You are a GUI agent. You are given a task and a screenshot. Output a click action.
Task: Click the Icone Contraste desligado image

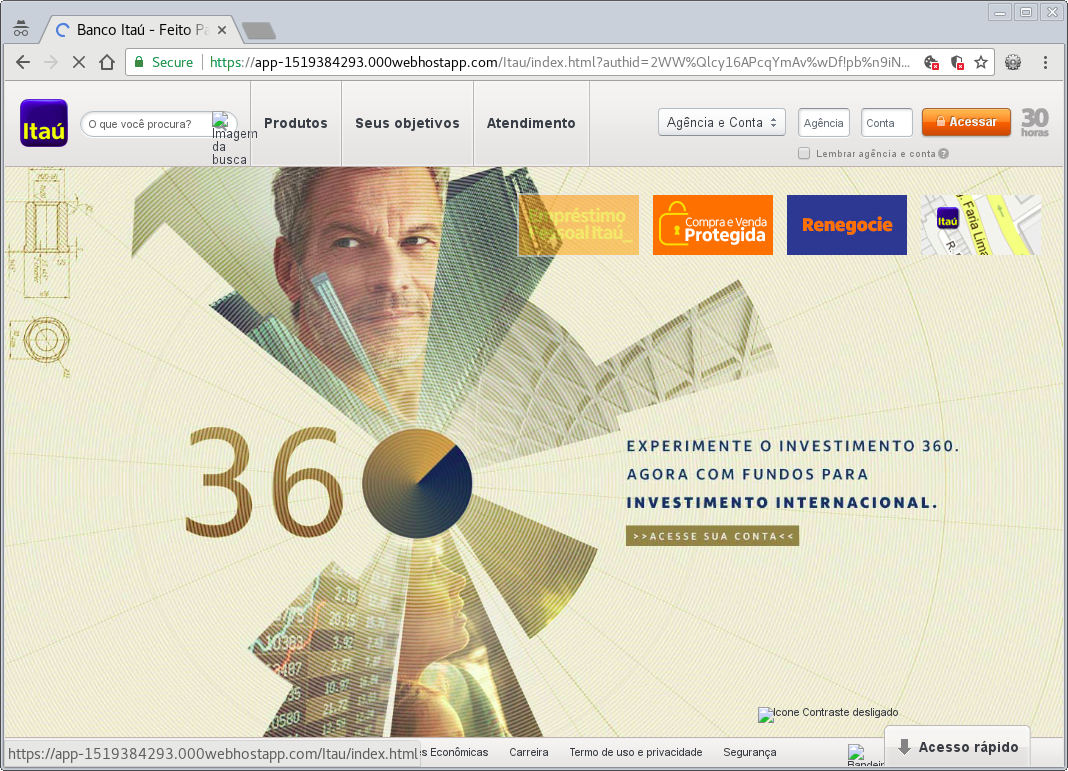[828, 713]
